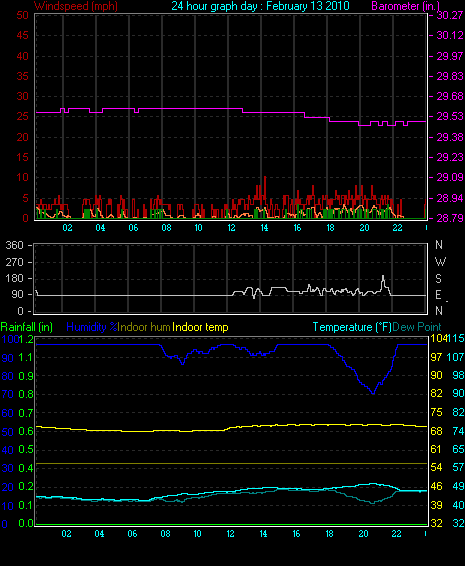The height and width of the screenshot is (566, 465).
Task: Click the Indoor hum legend label
Action: pyautogui.click(x=144, y=327)
